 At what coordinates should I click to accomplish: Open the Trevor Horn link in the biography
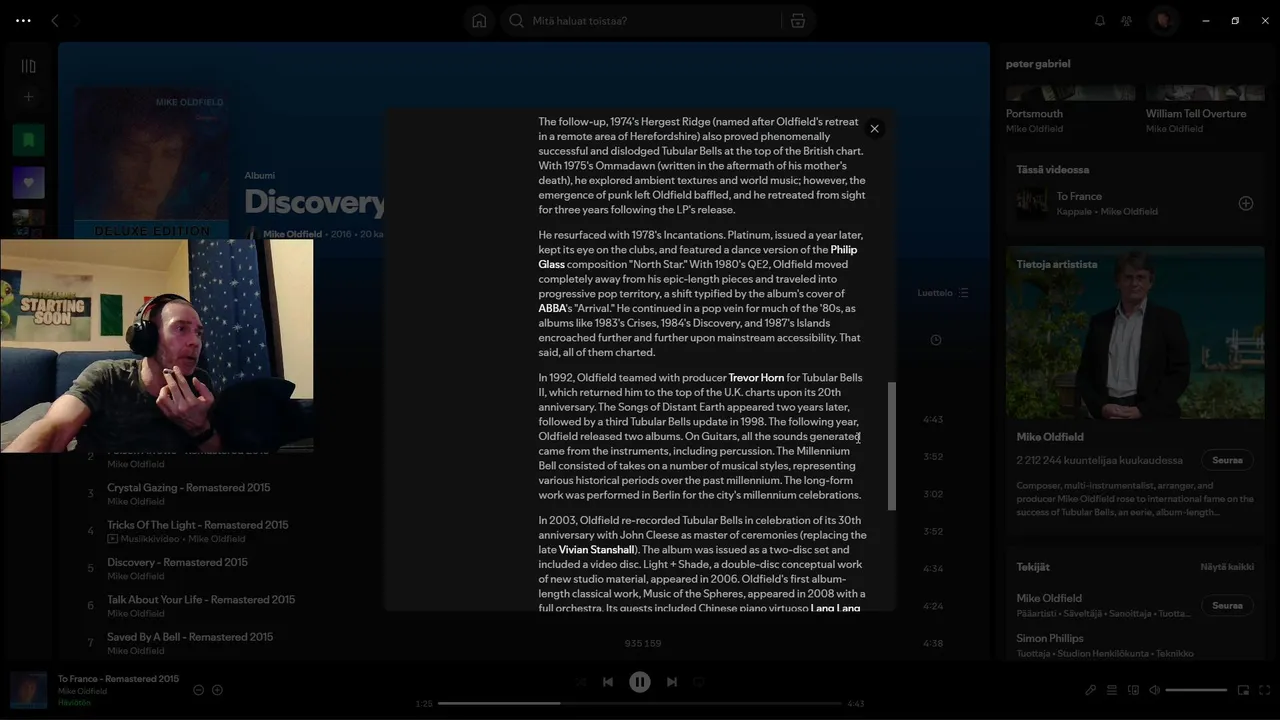pos(756,378)
